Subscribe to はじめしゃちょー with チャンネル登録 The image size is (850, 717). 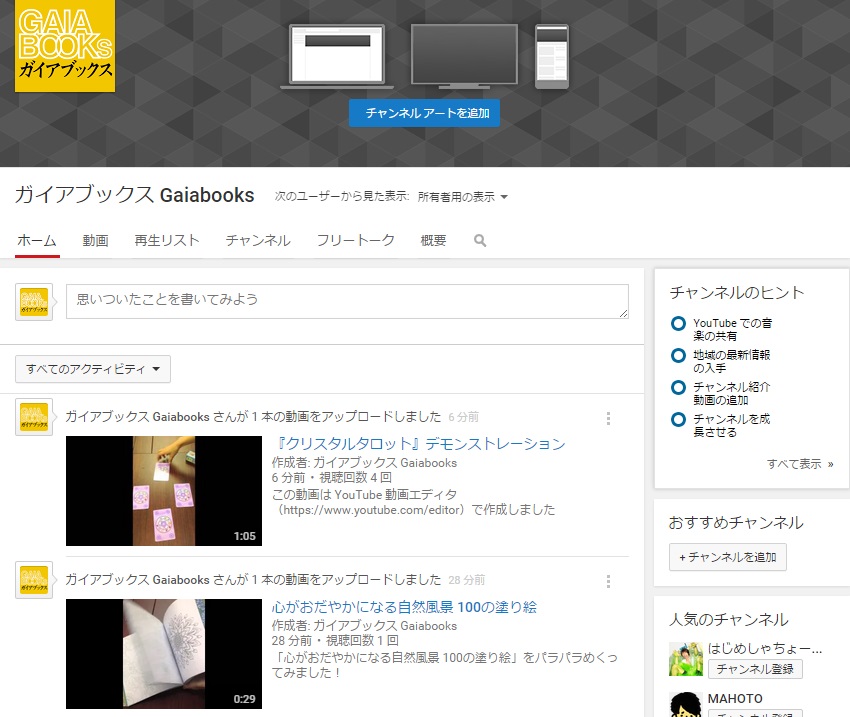coord(755,669)
